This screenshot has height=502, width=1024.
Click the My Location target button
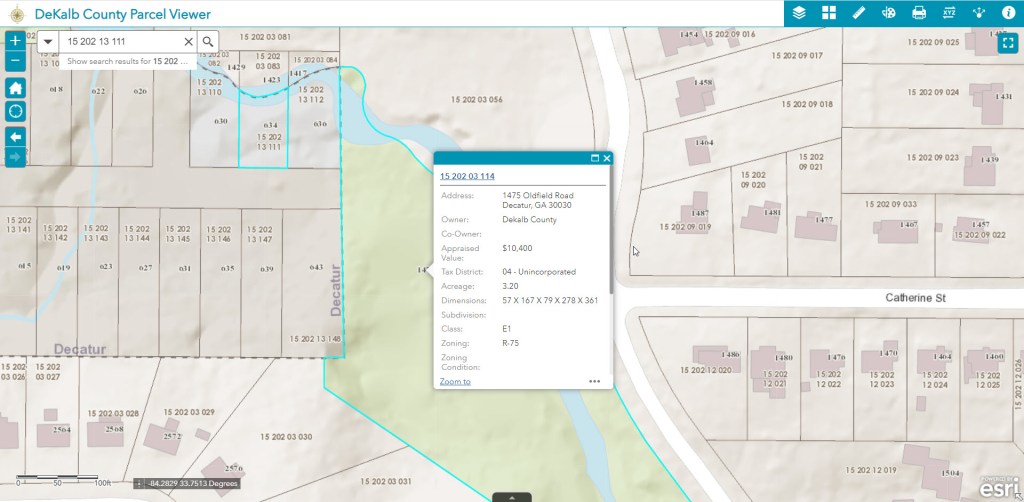[15, 110]
